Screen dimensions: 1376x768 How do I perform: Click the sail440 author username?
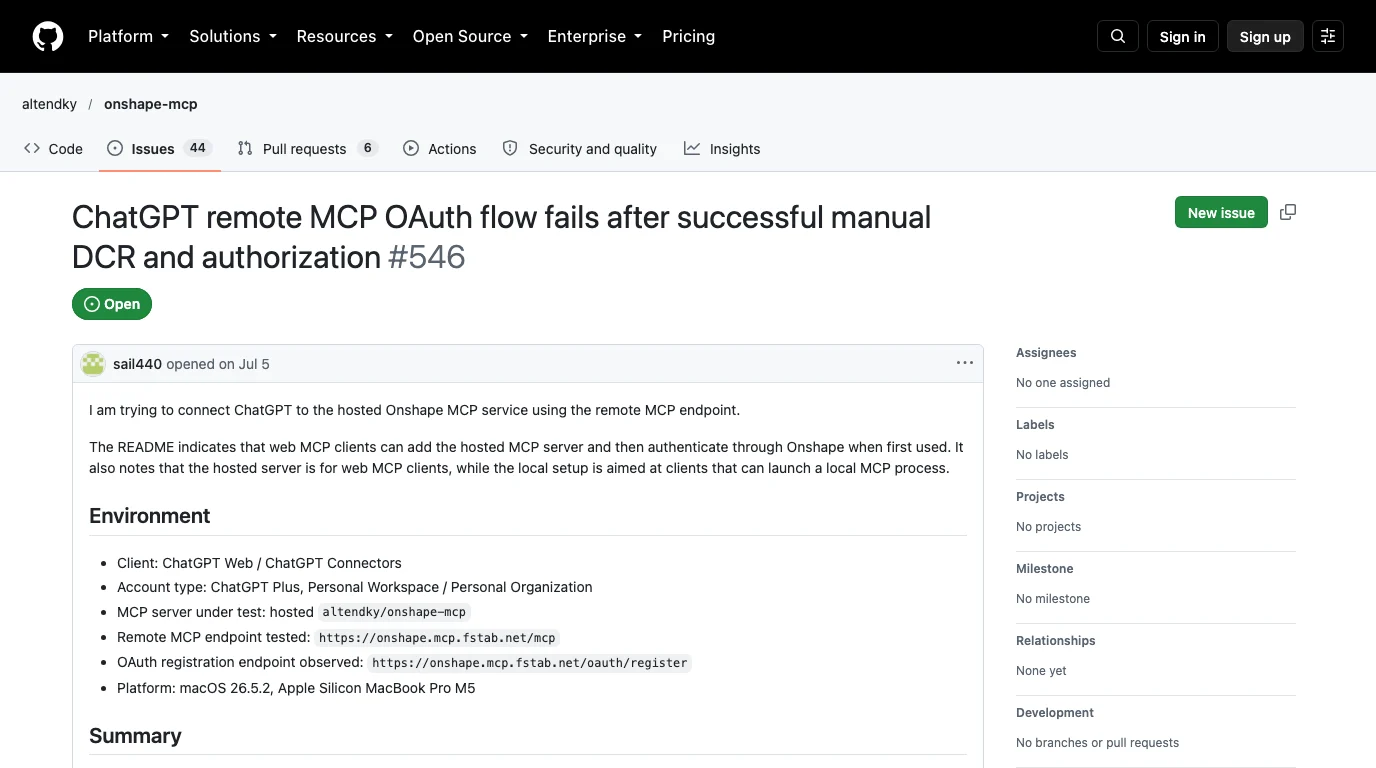tap(137, 364)
